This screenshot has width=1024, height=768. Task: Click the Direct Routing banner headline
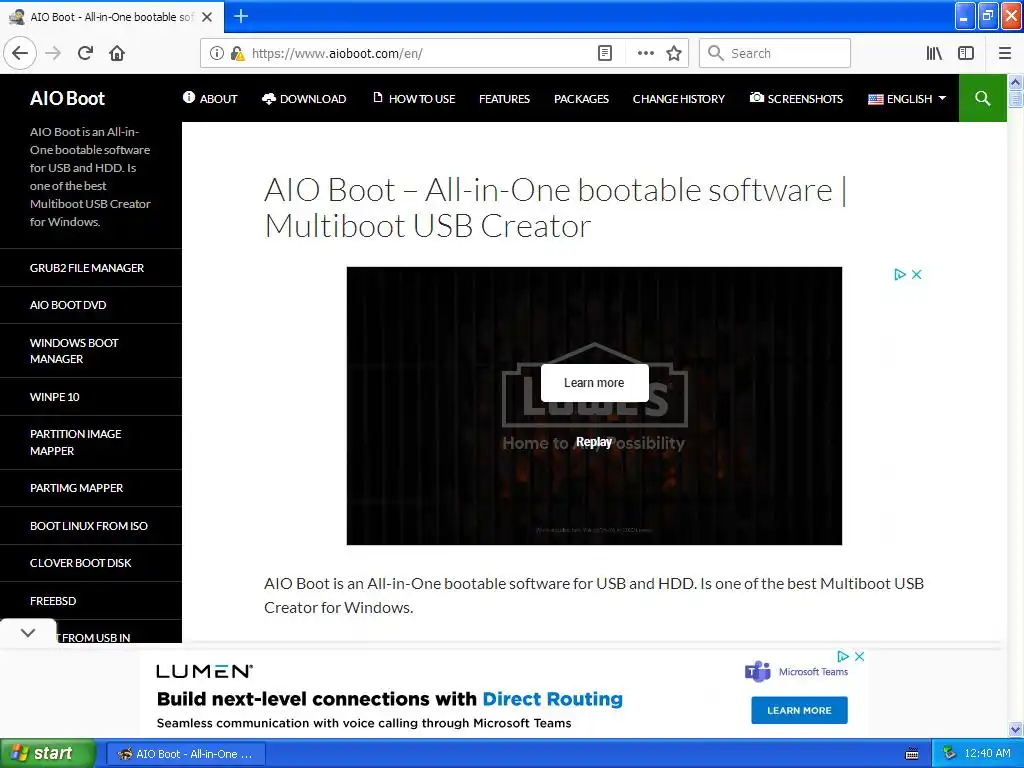[390, 699]
